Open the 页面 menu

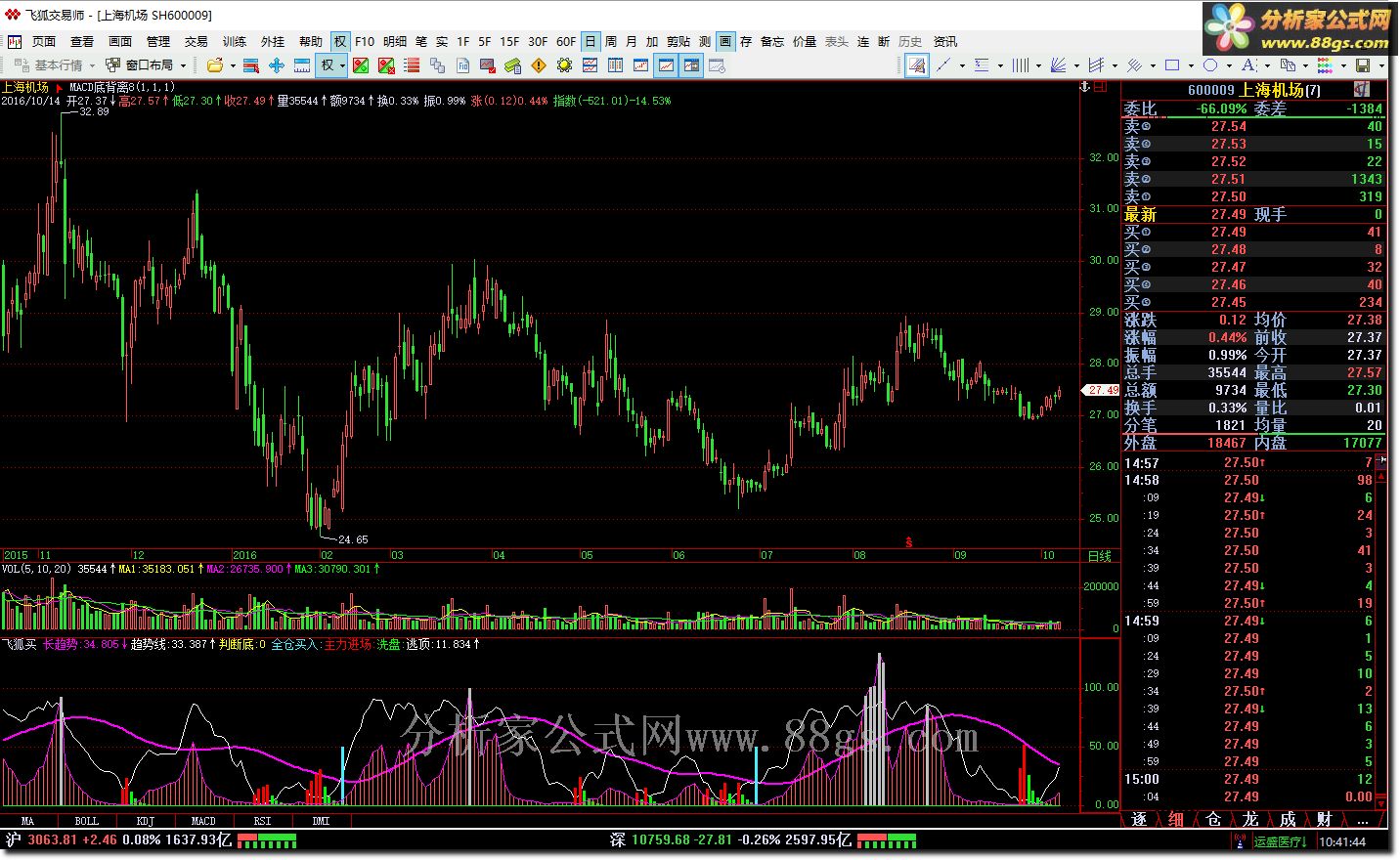pos(44,41)
